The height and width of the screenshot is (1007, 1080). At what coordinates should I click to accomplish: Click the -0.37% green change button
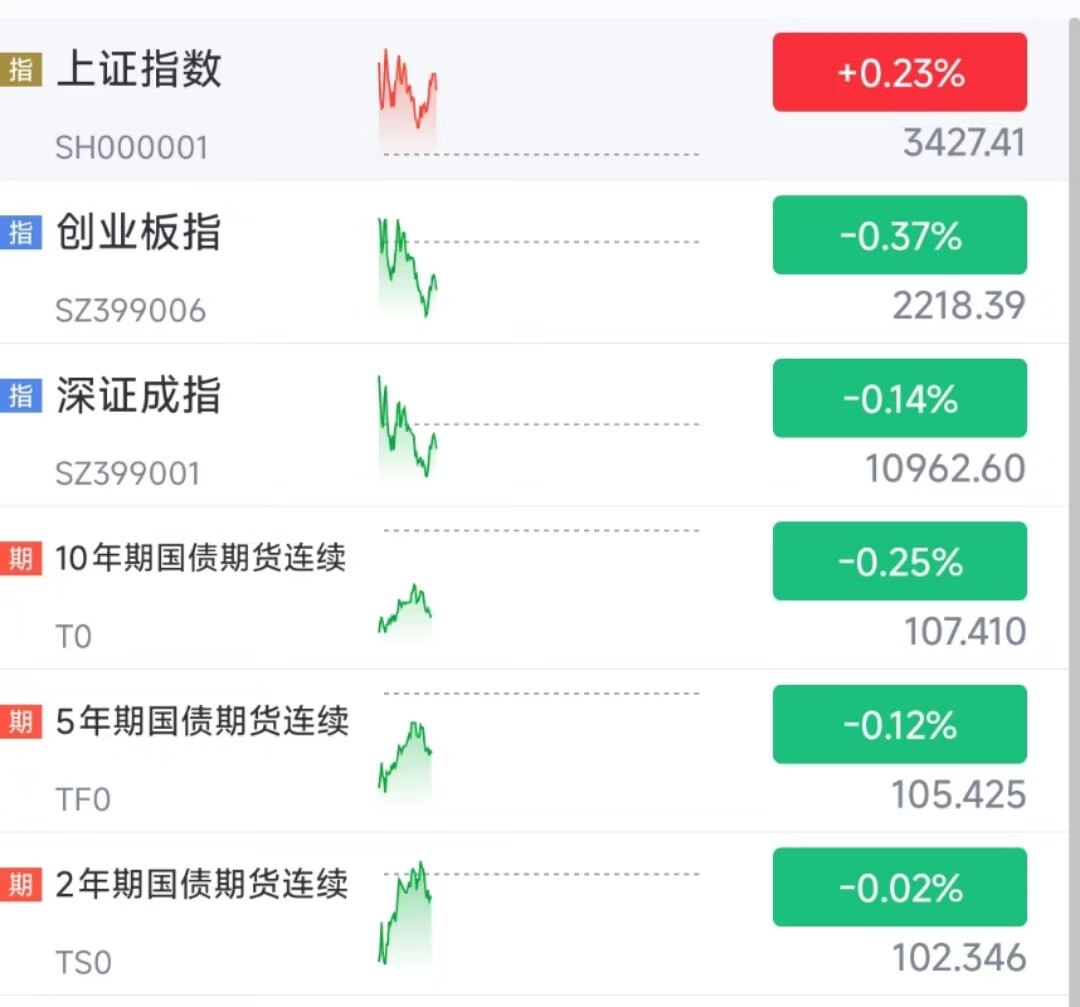coord(899,235)
